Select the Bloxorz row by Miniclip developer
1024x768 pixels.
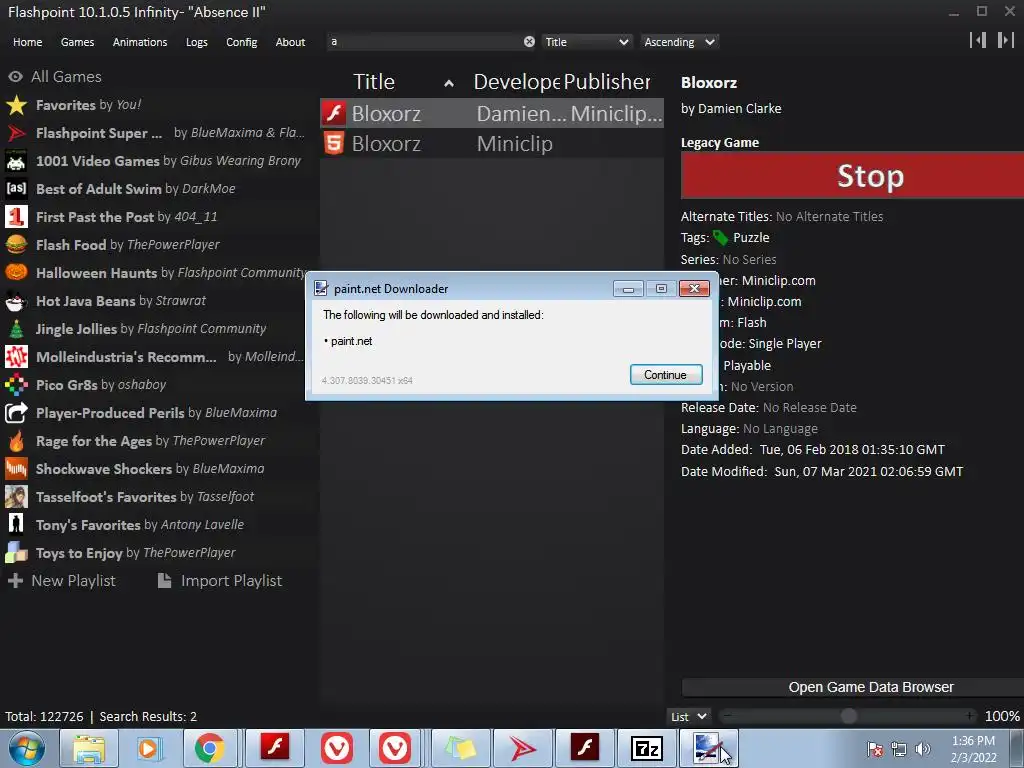coord(492,143)
